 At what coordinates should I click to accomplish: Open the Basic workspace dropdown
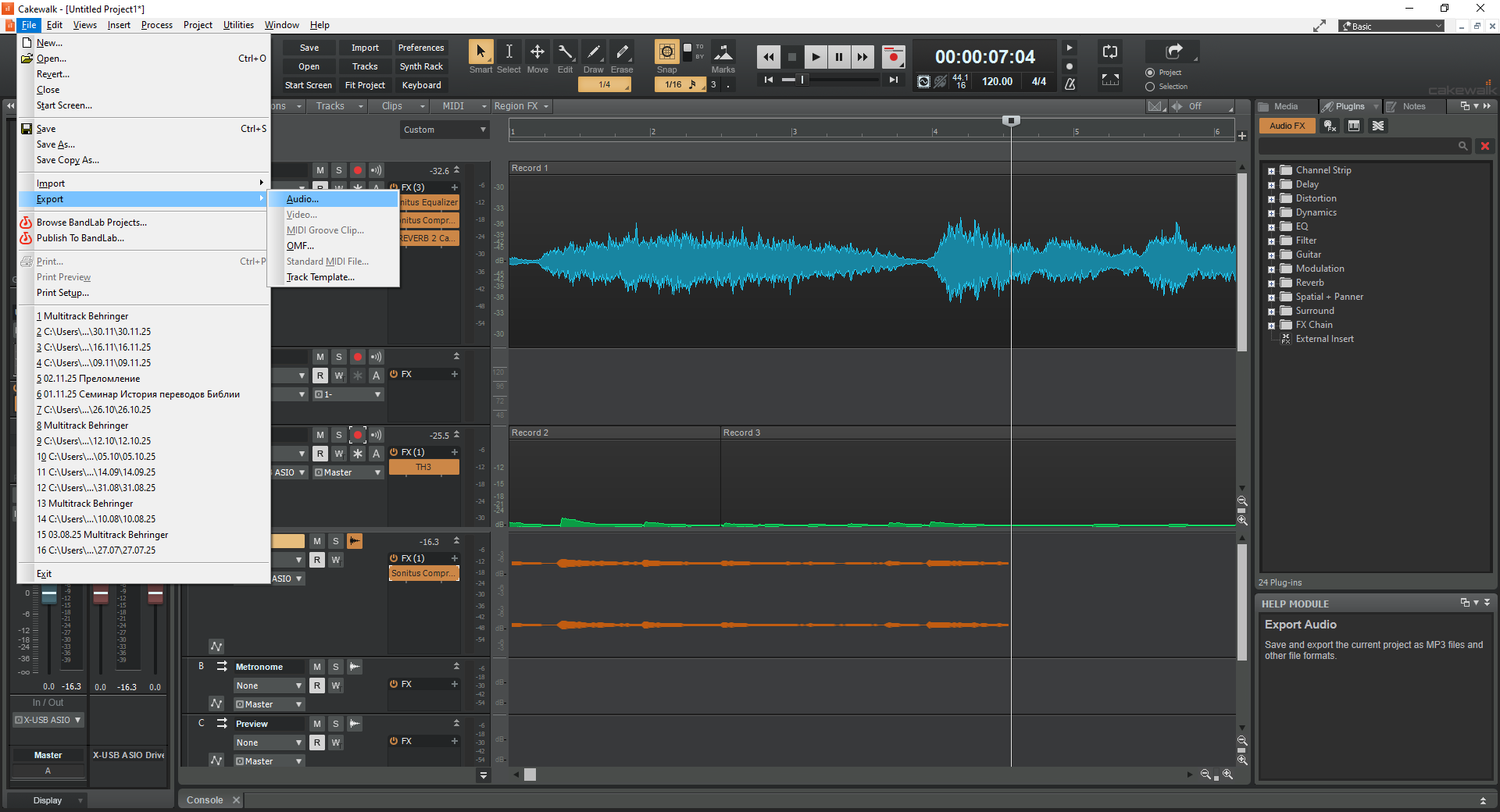click(1392, 27)
